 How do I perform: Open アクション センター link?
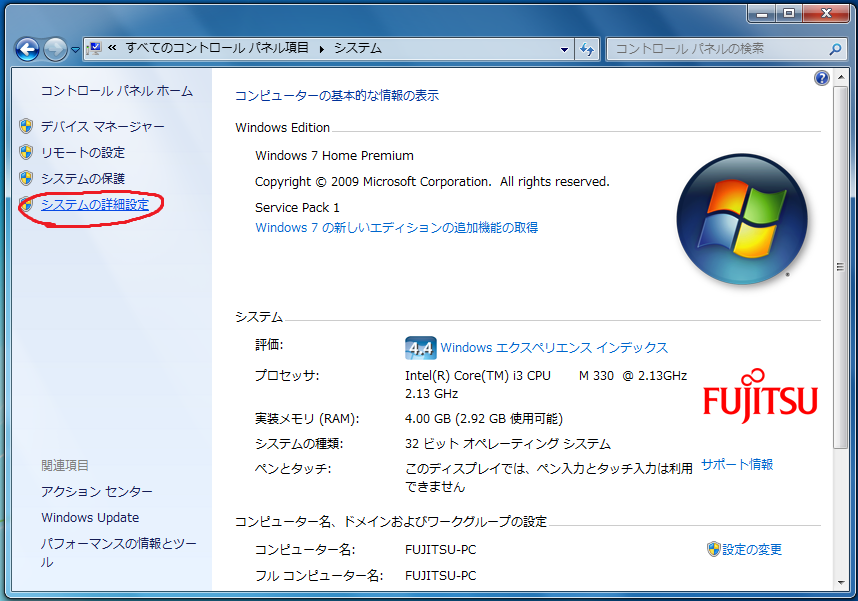coord(97,492)
